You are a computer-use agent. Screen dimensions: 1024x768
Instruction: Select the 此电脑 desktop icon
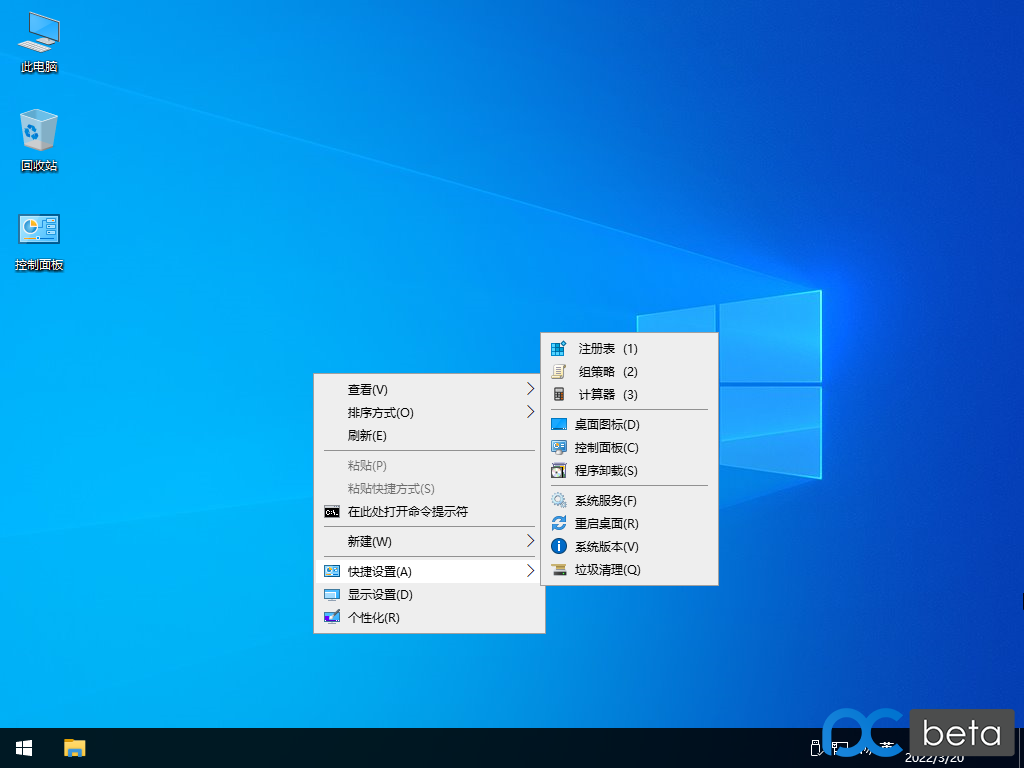(39, 42)
